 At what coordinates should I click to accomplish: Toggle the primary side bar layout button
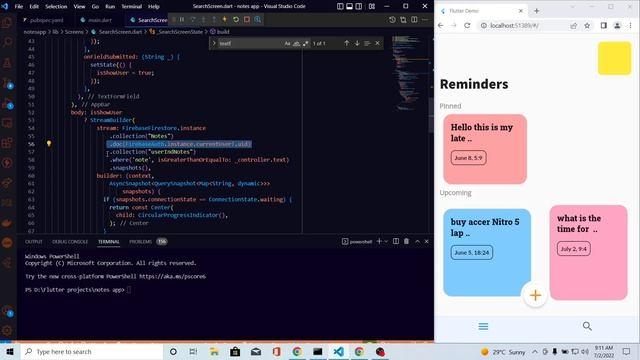click(340, 6)
